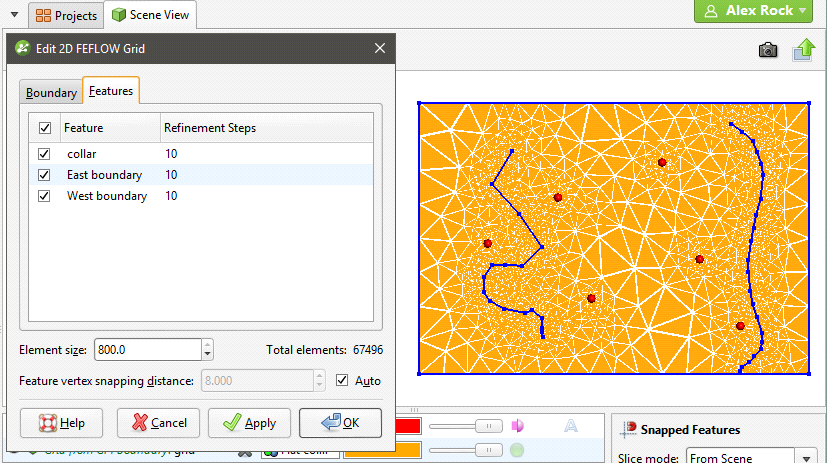Viewport: 827px width, 463px height.
Task: Click the text label 'A' icon
Action: click(x=571, y=426)
